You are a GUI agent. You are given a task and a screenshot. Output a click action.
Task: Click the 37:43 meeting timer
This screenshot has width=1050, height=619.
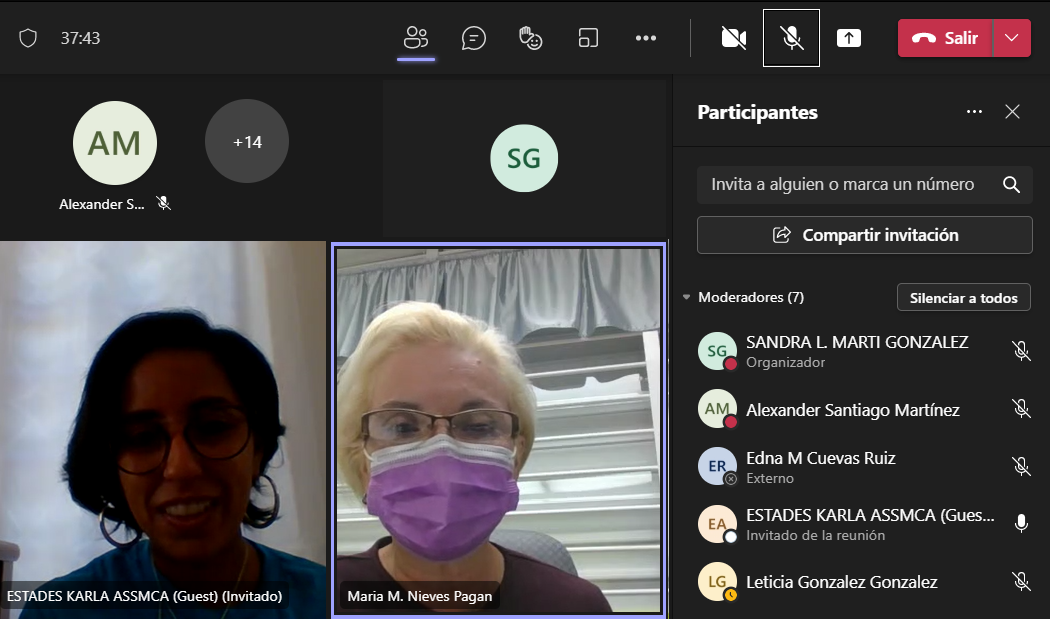pos(80,38)
